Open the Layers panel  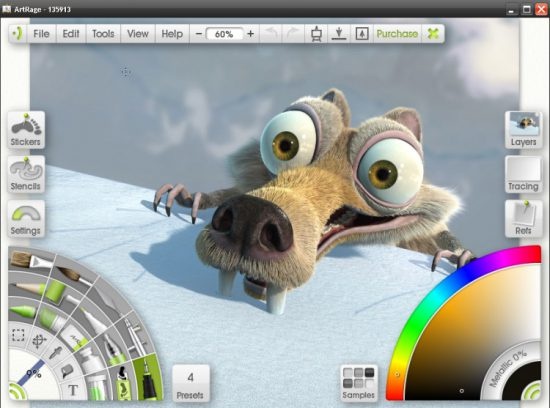[x=523, y=130]
